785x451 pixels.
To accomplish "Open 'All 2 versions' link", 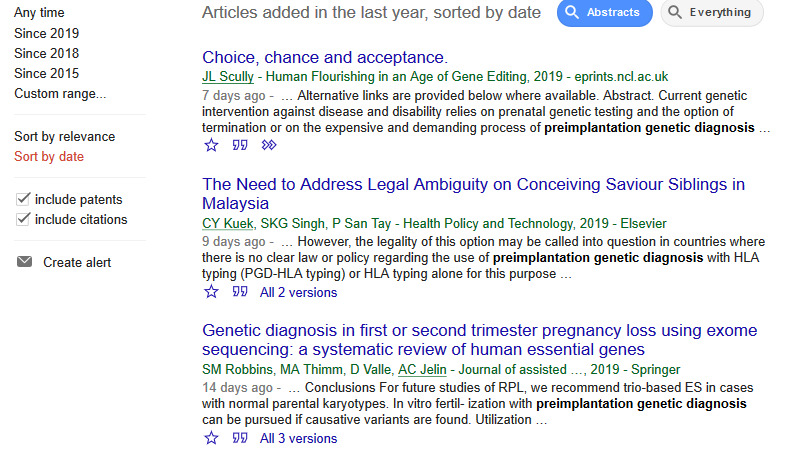I will [x=298, y=293].
